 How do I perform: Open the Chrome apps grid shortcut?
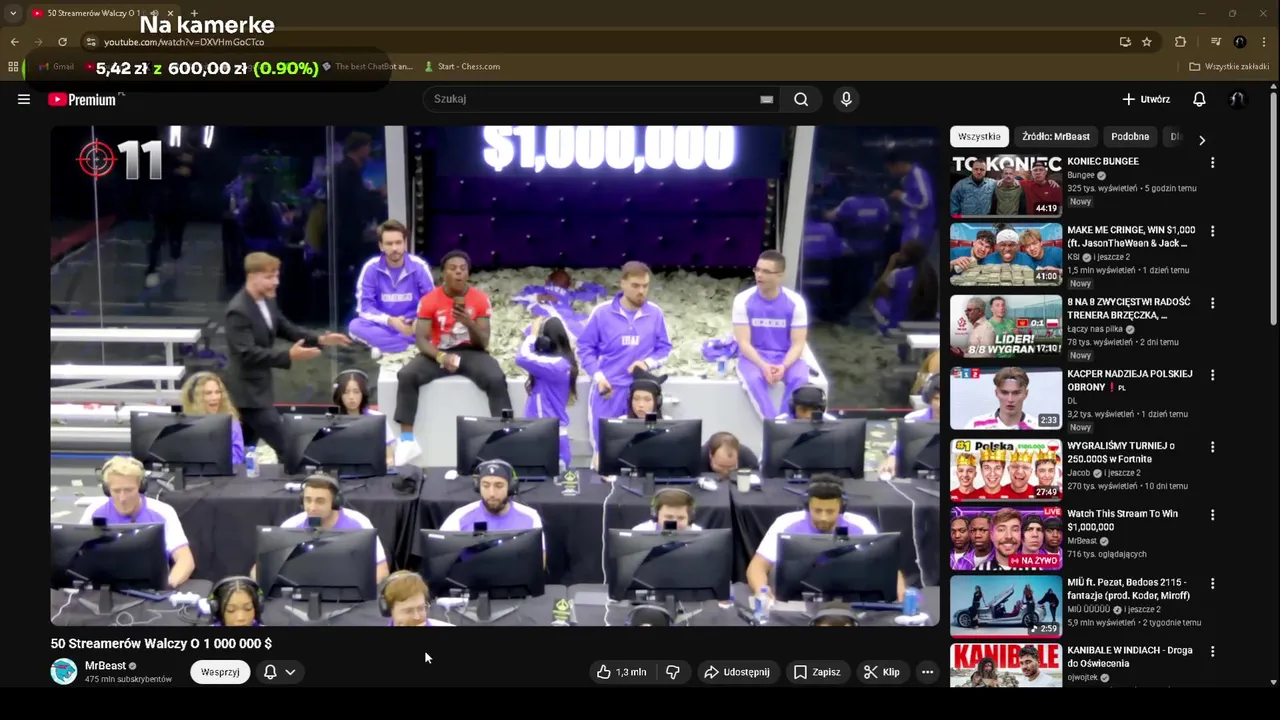click(x=13, y=67)
